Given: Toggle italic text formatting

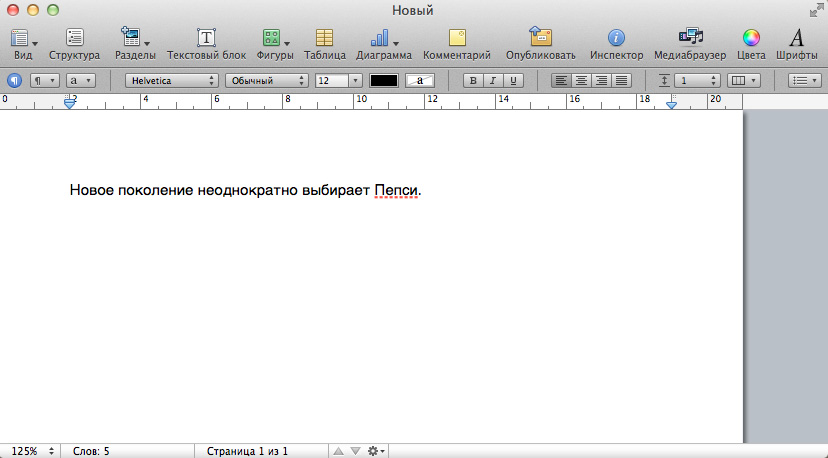Looking at the screenshot, I should coord(493,80).
